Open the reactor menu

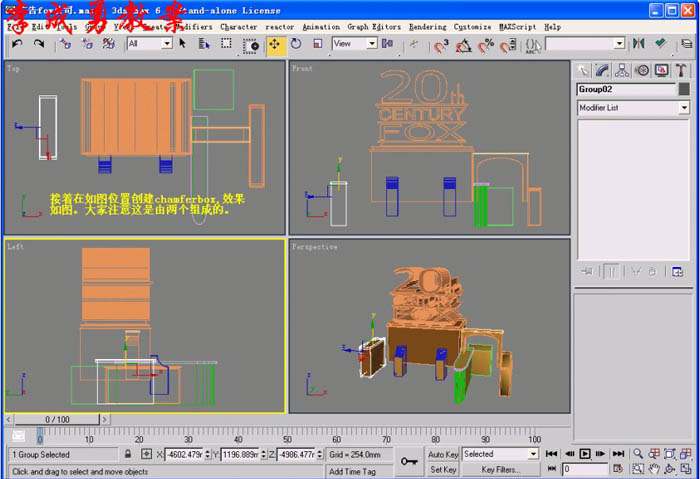pos(279,27)
